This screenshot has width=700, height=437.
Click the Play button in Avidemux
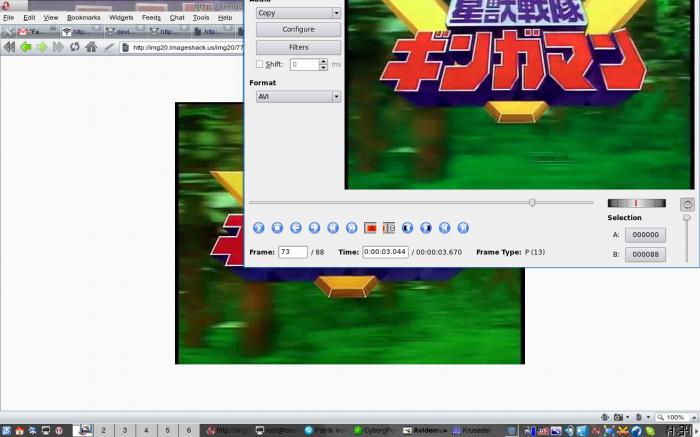258,228
